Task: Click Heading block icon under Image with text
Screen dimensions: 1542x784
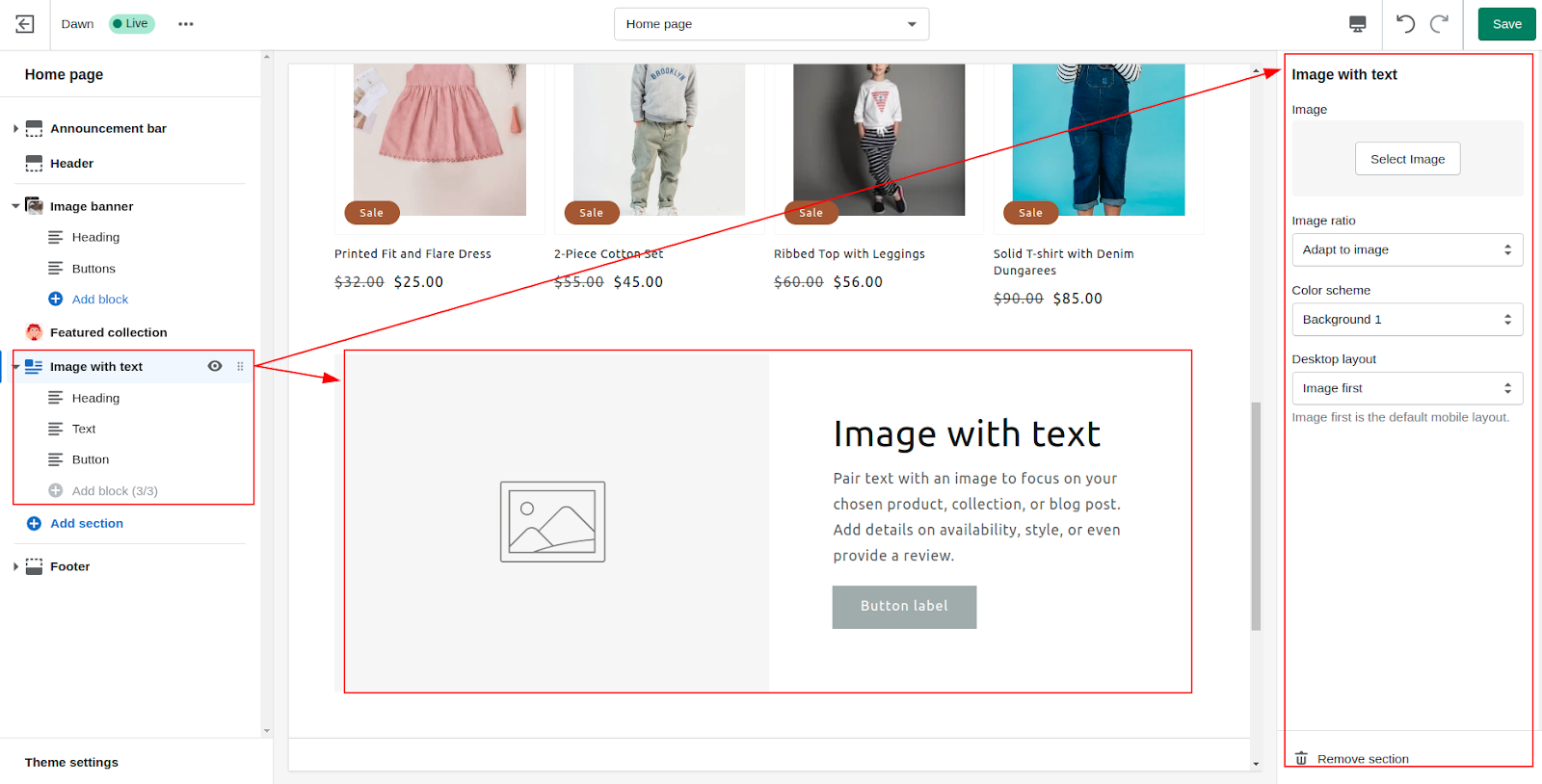Action: 56,398
